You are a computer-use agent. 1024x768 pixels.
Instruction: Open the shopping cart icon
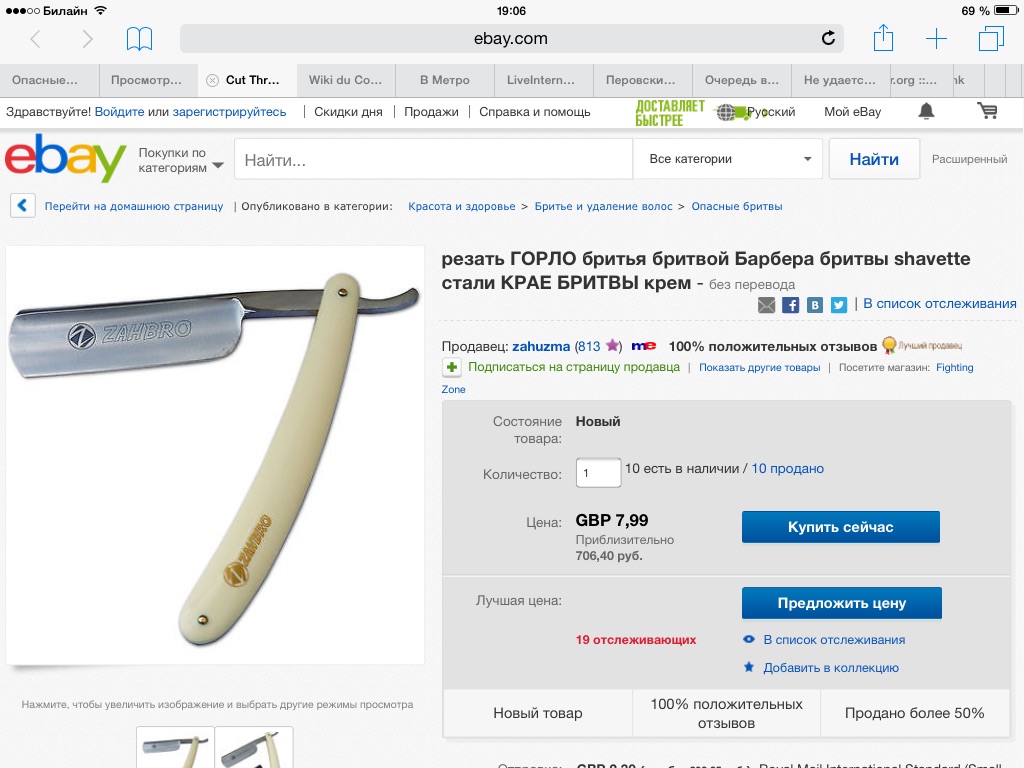pyautogui.click(x=987, y=111)
